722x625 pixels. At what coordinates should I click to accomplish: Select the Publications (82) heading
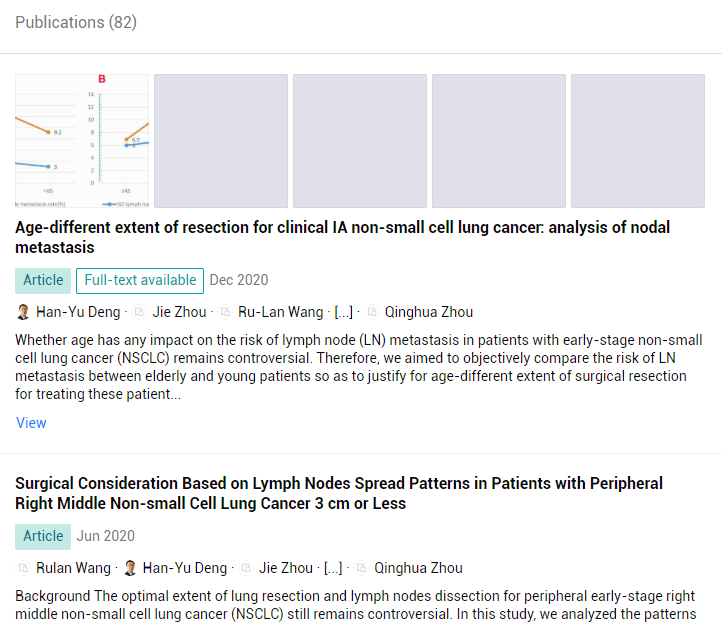[x=76, y=22]
